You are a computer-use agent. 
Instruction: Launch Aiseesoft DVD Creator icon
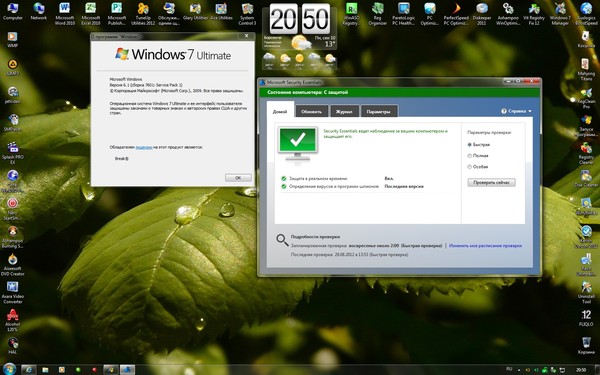pyautogui.click(x=12, y=264)
